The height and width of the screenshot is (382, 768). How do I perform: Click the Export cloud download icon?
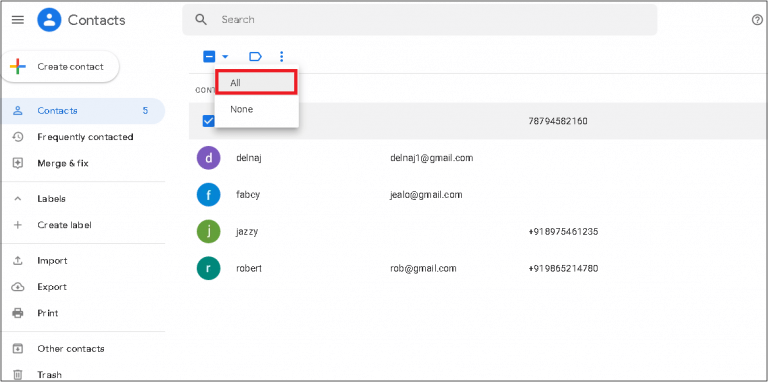point(18,287)
